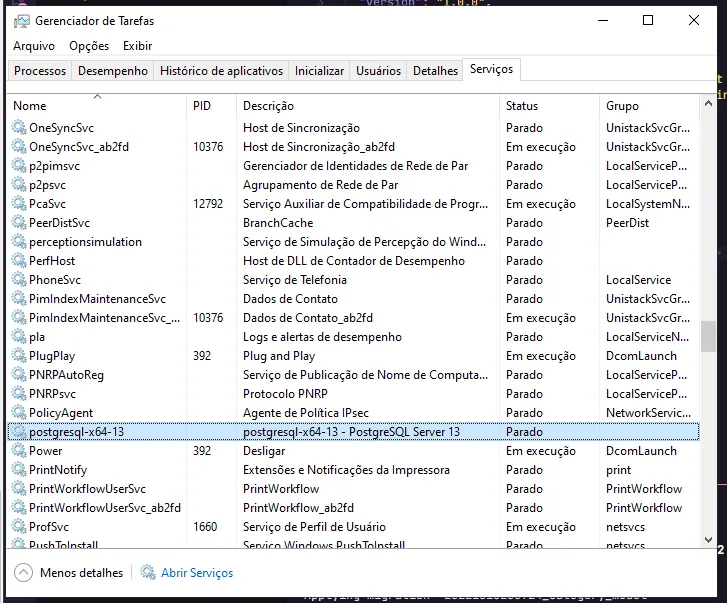Select the PerfHost service row
Image resolution: width=727 pixels, height=603 pixels.
pos(52,261)
